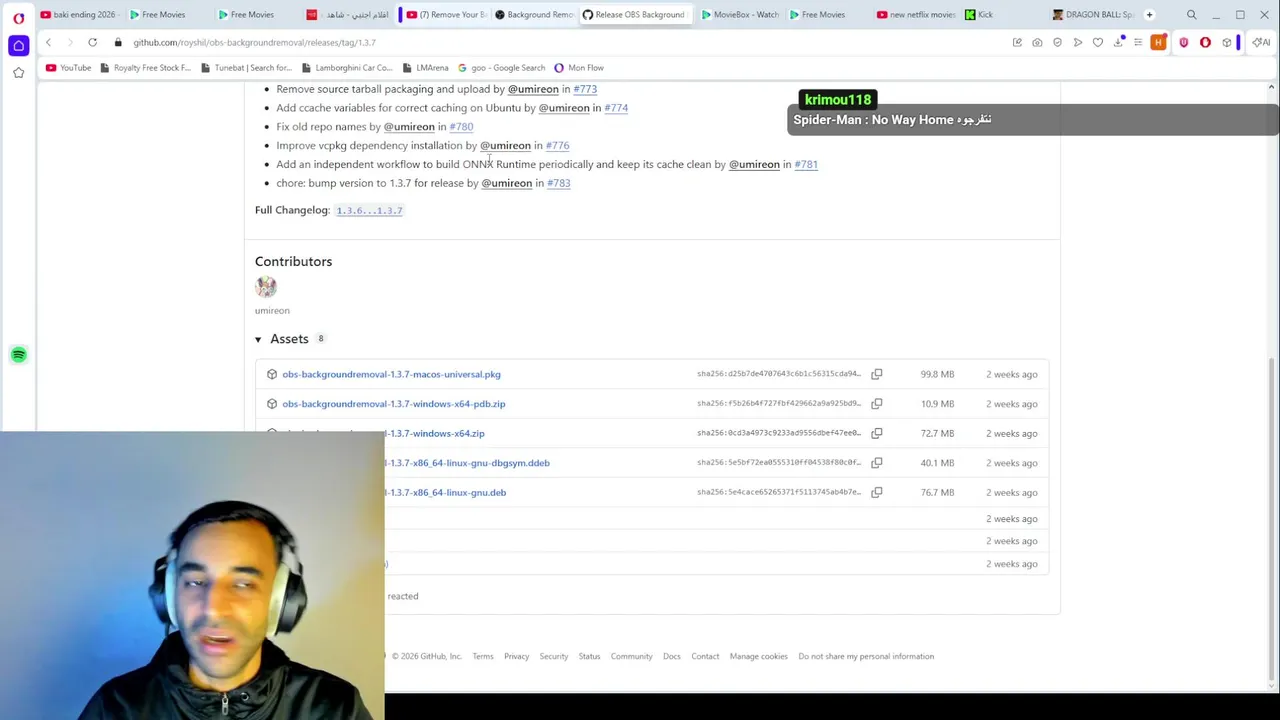This screenshot has height=720, width=1280.
Task: Download obs-backgroundremoval-1.3.7-macos-universal.pkg
Action: 391,374
